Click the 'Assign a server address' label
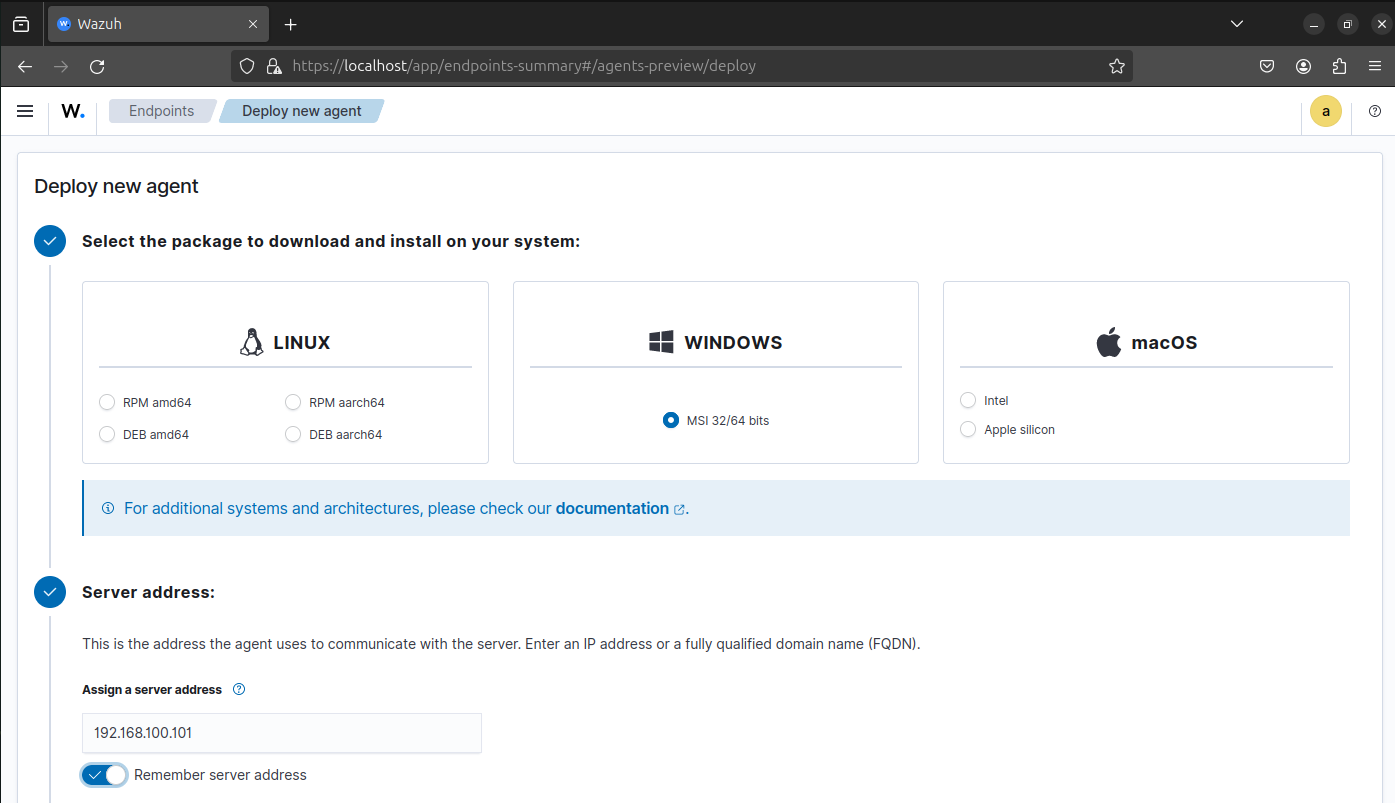 click(x=152, y=690)
